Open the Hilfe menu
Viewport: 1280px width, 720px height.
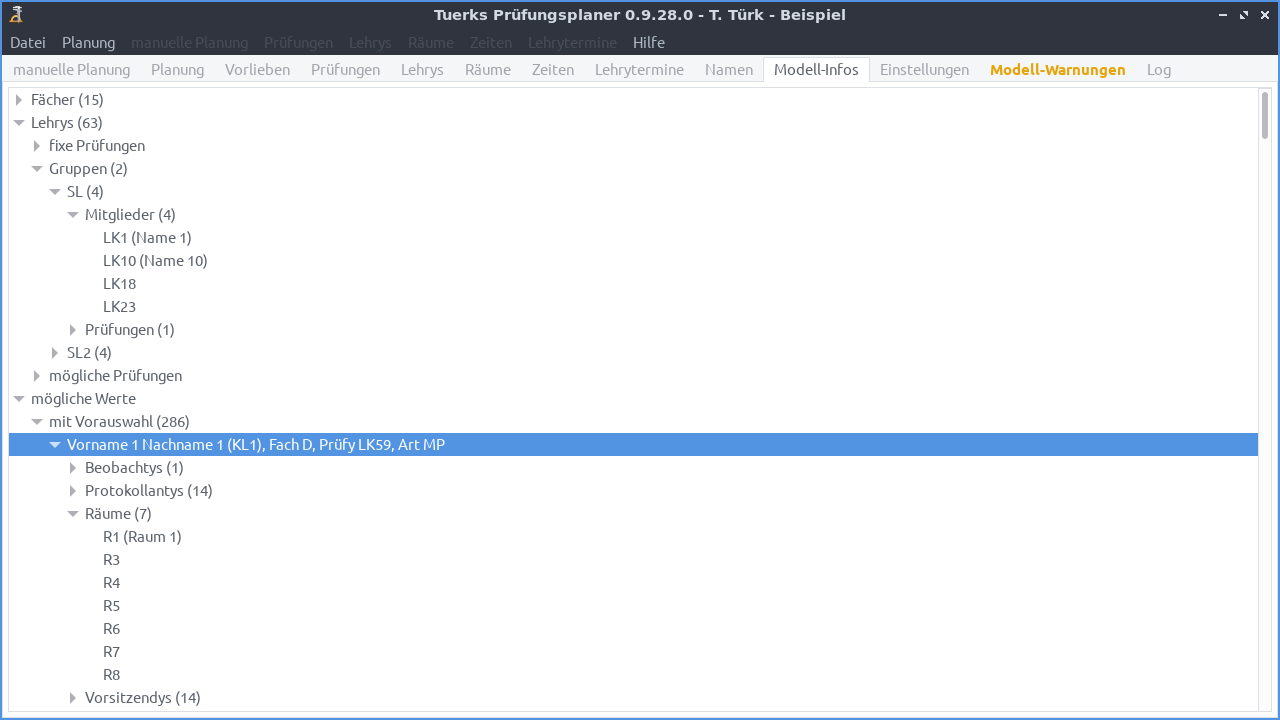click(648, 42)
